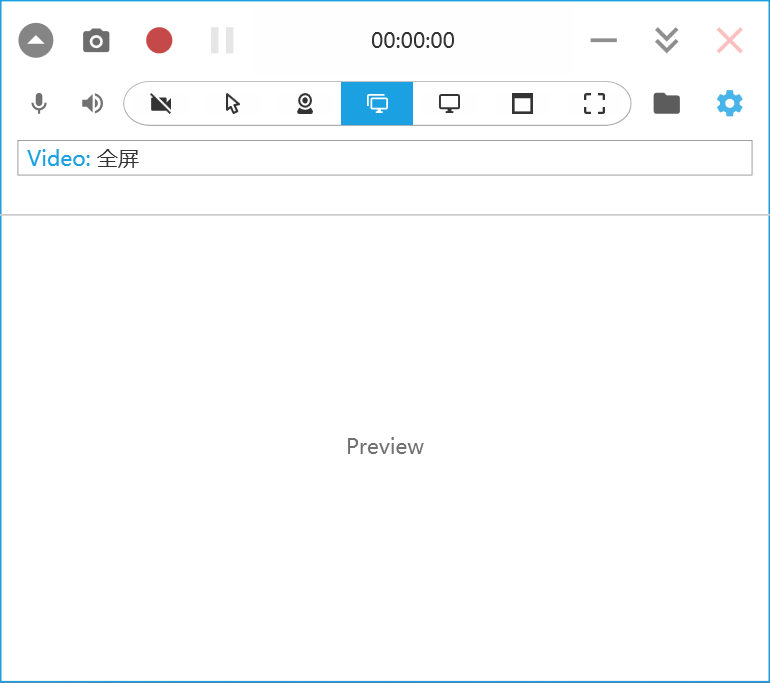Open settings with the gear icon
Image resolution: width=770 pixels, height=683 pixels.
point(730,103)
